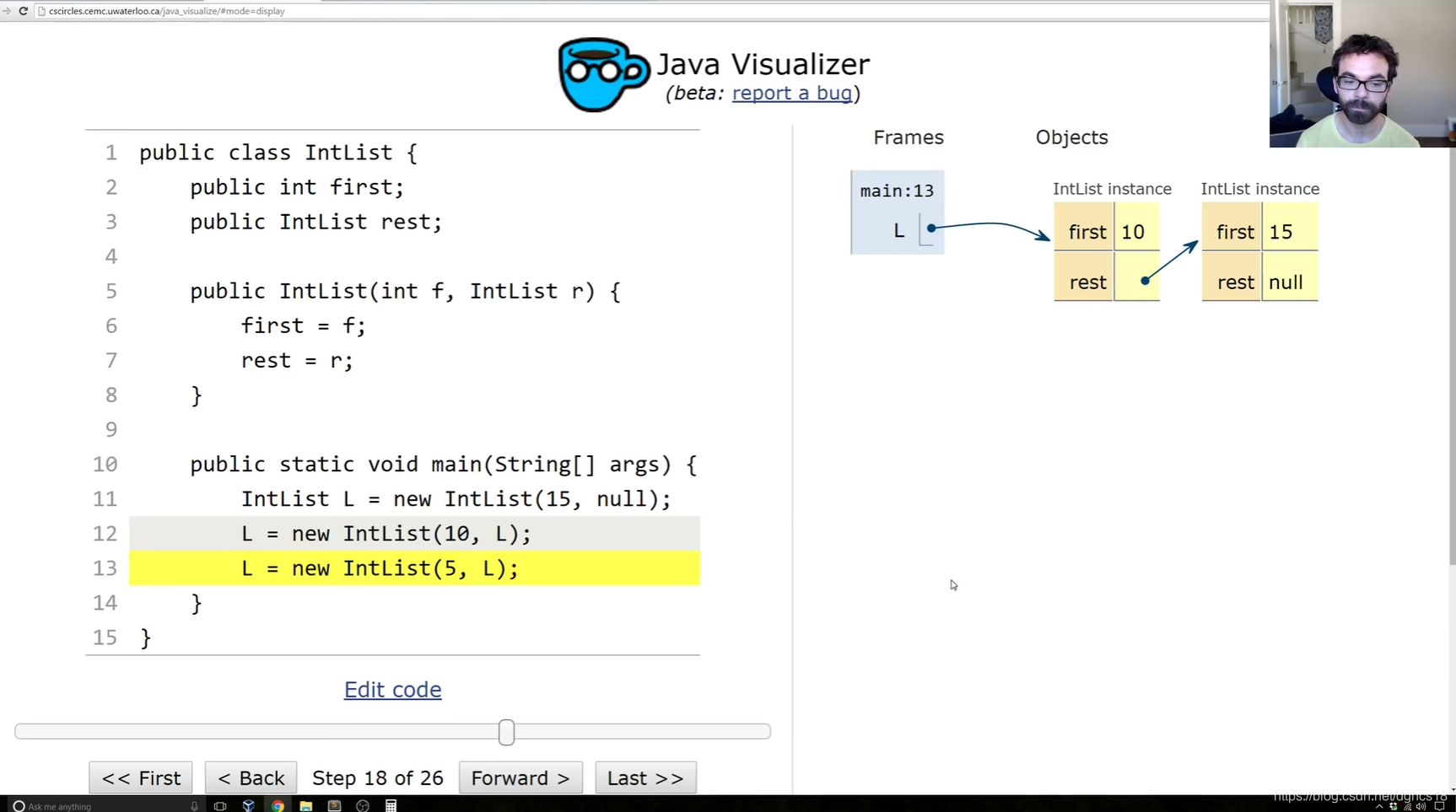Show hidden system tray icons

pos(1379,807)
